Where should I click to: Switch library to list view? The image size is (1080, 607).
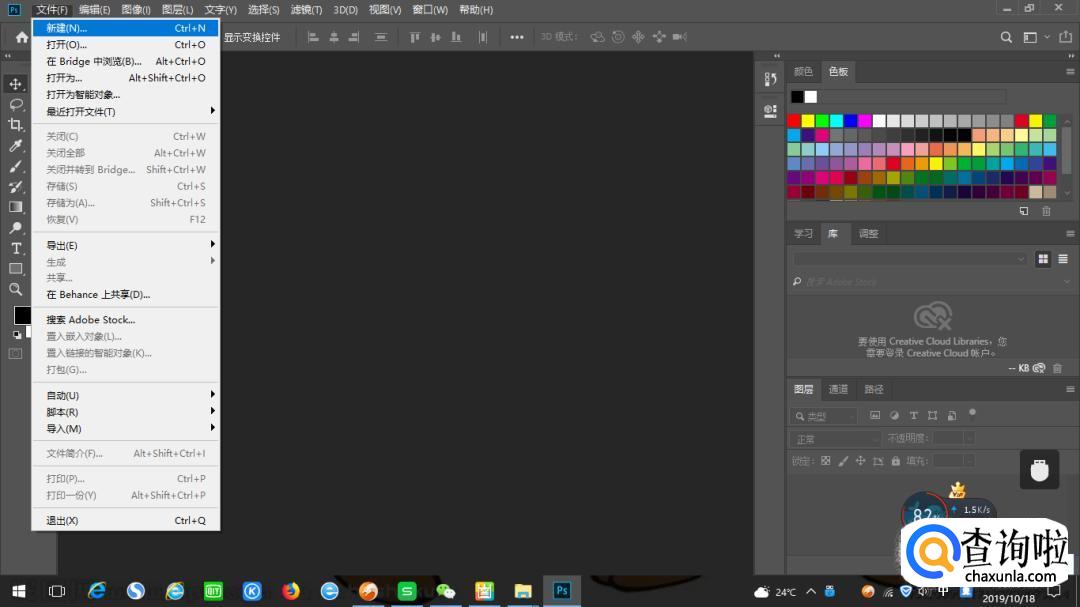[x=1062, y=259]
